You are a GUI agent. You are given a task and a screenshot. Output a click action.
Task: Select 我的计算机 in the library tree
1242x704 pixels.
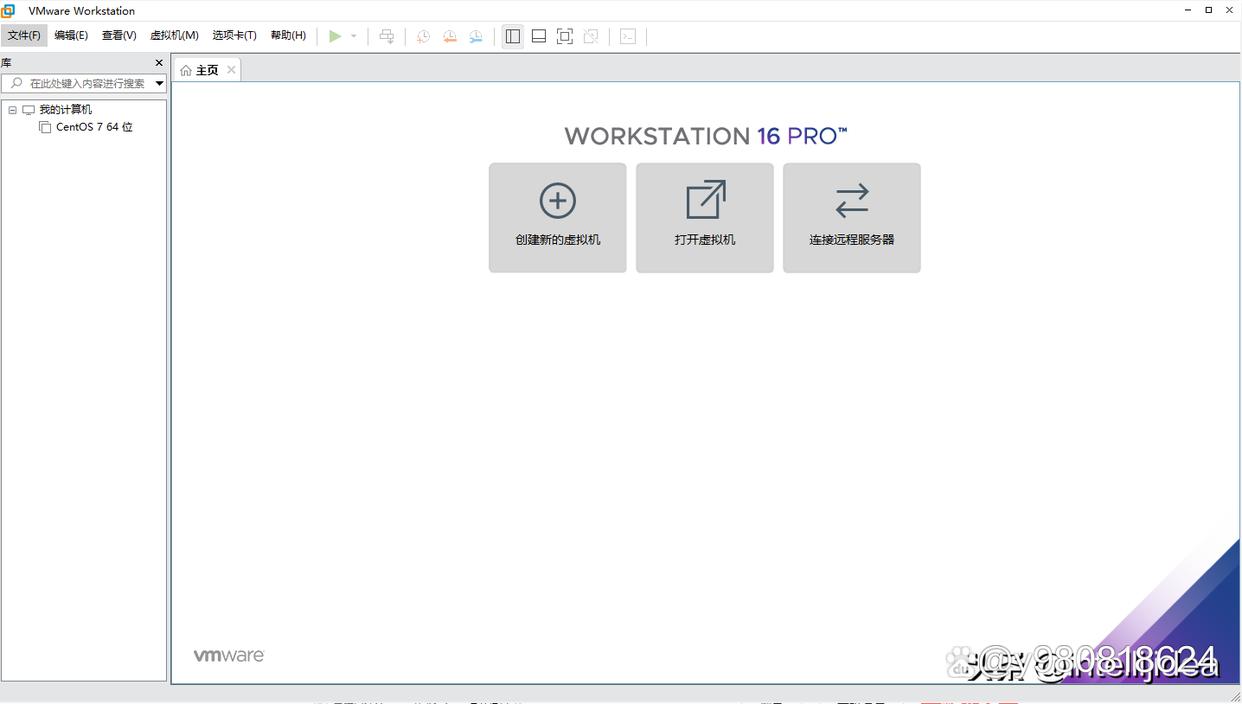pyautogui.click(x=65, y=110)
